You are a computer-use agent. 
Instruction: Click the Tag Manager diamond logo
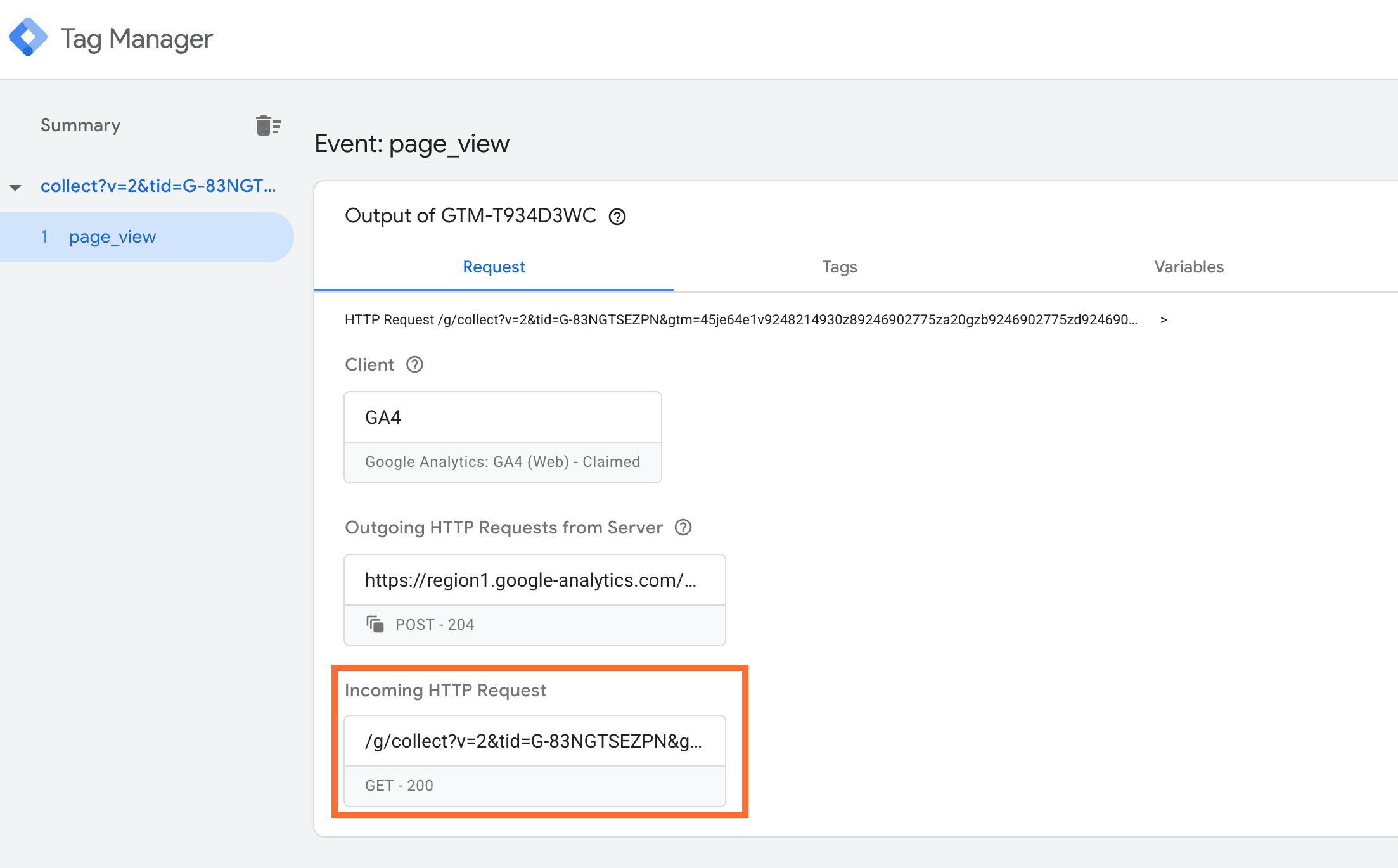click(x=28, y=37)
